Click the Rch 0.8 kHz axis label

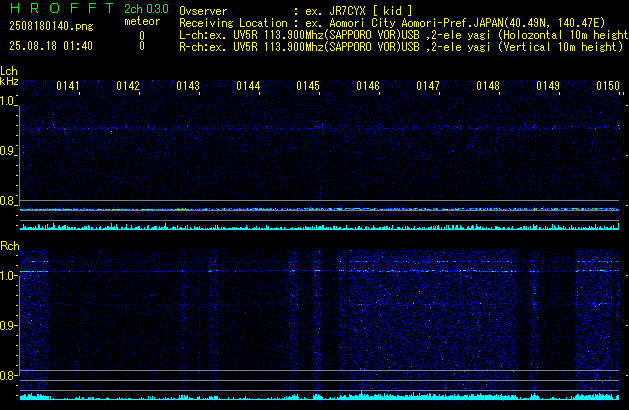(x=8, y=375)
